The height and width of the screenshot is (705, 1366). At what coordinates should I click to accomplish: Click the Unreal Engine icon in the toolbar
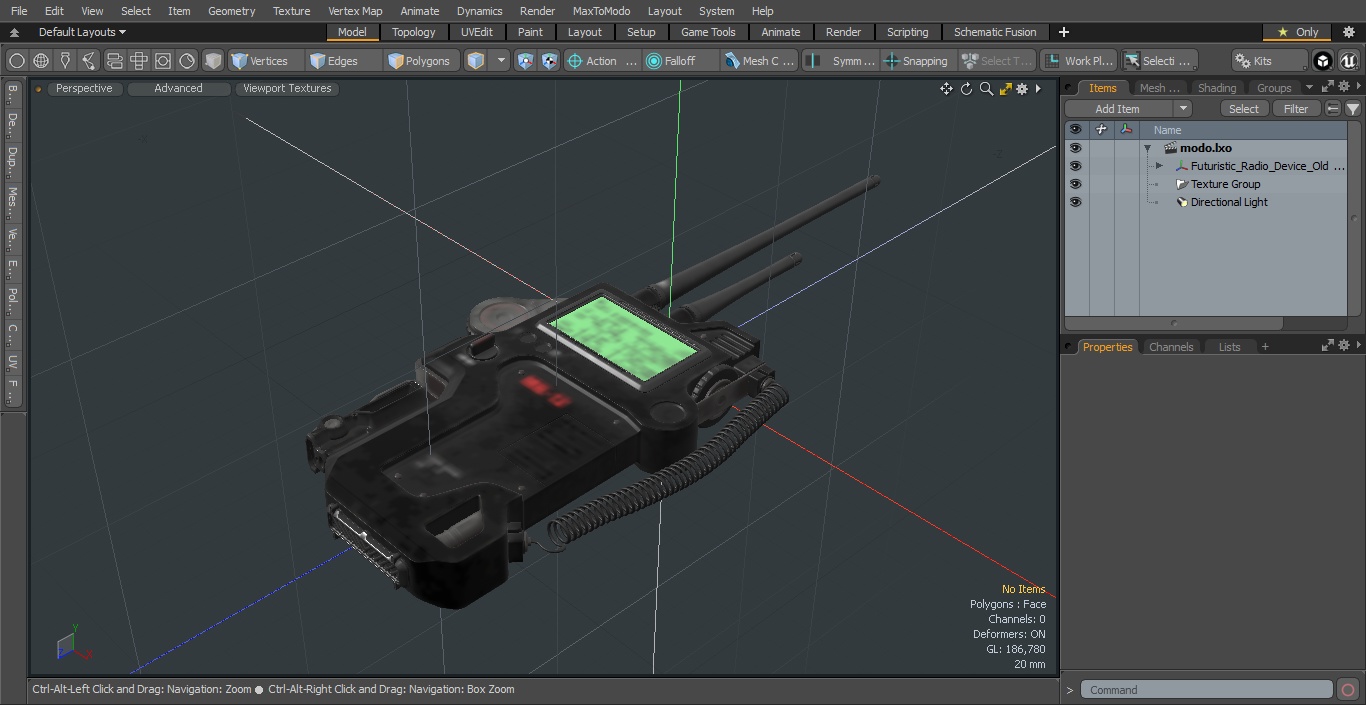click(x=1348, y=61)
